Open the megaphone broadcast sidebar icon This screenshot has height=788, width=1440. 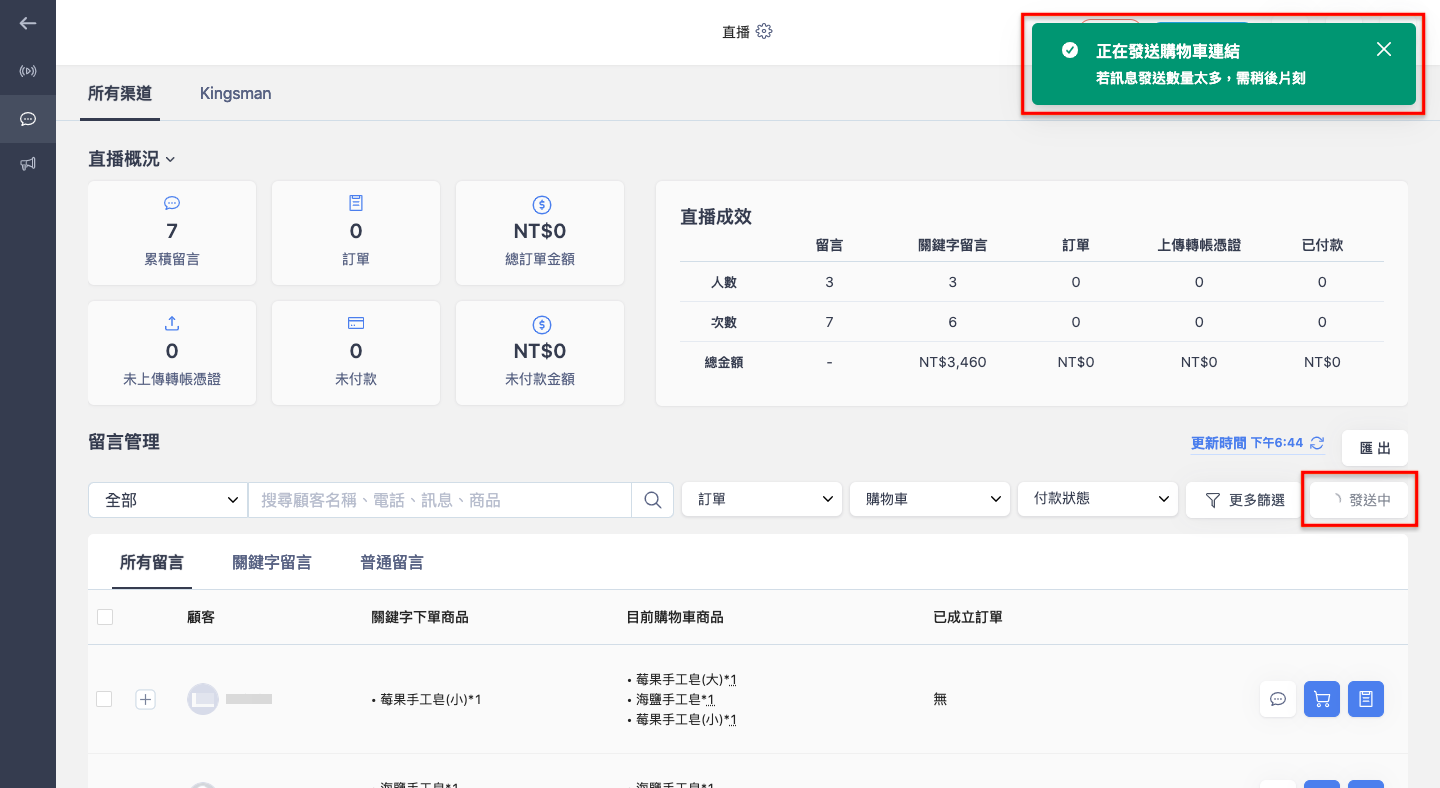pos(28,163)
